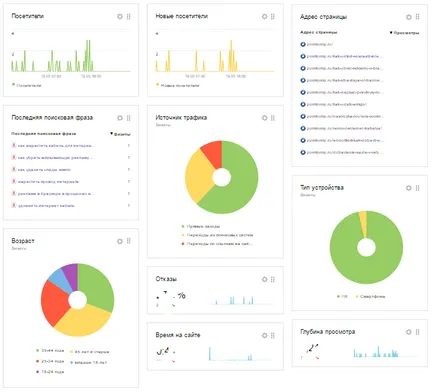Open phrase 'как убрать всплывающую рекламу'
The height and width of the screenshot is (392, 434).
[x=56, y=158]
